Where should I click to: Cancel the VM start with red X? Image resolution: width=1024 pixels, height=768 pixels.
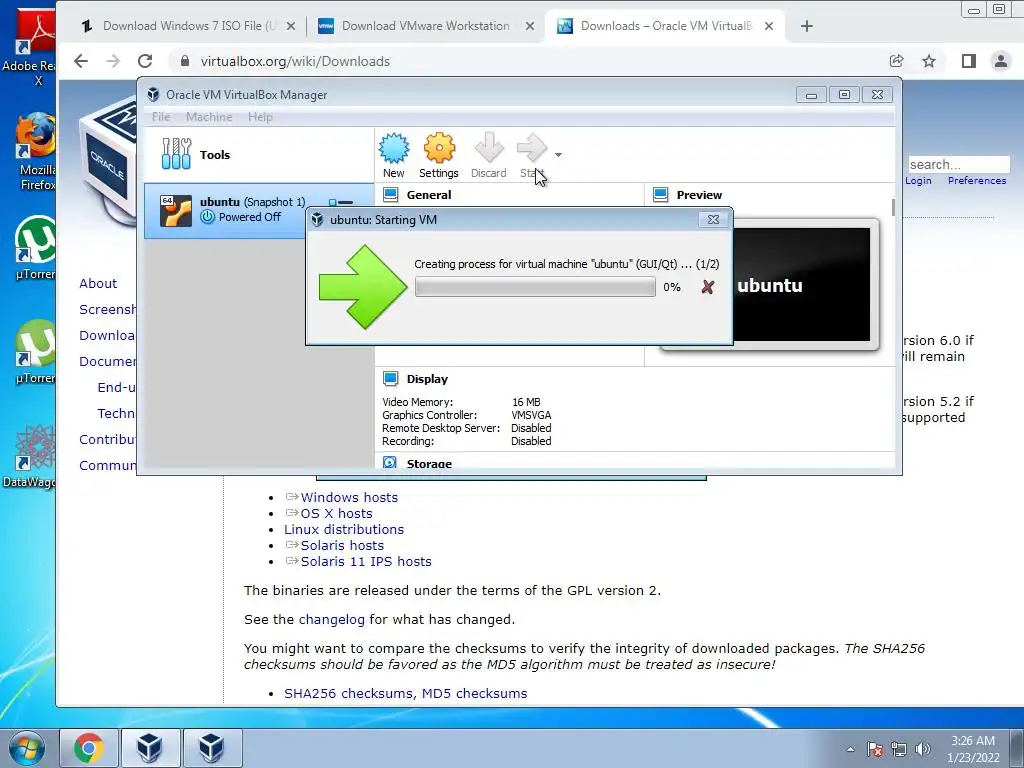(707, 287)
